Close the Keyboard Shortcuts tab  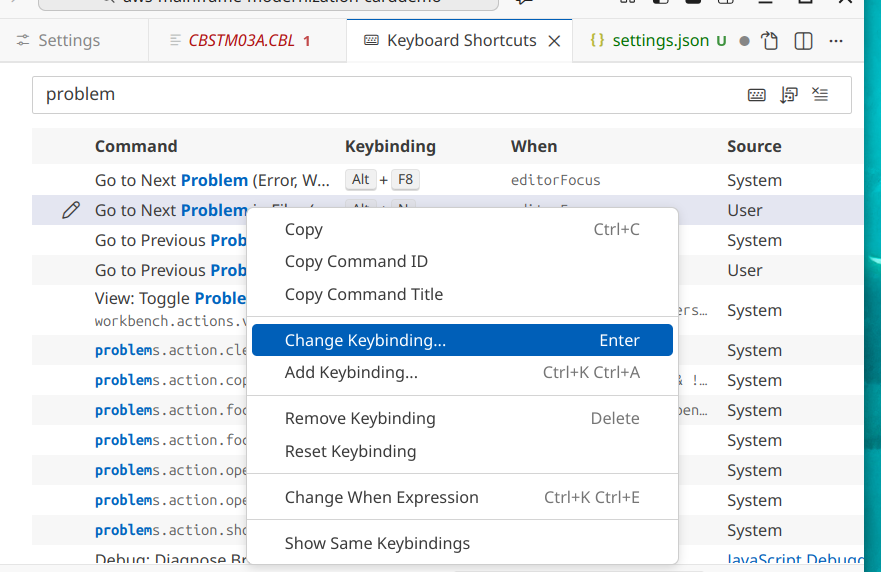point(556,41)
